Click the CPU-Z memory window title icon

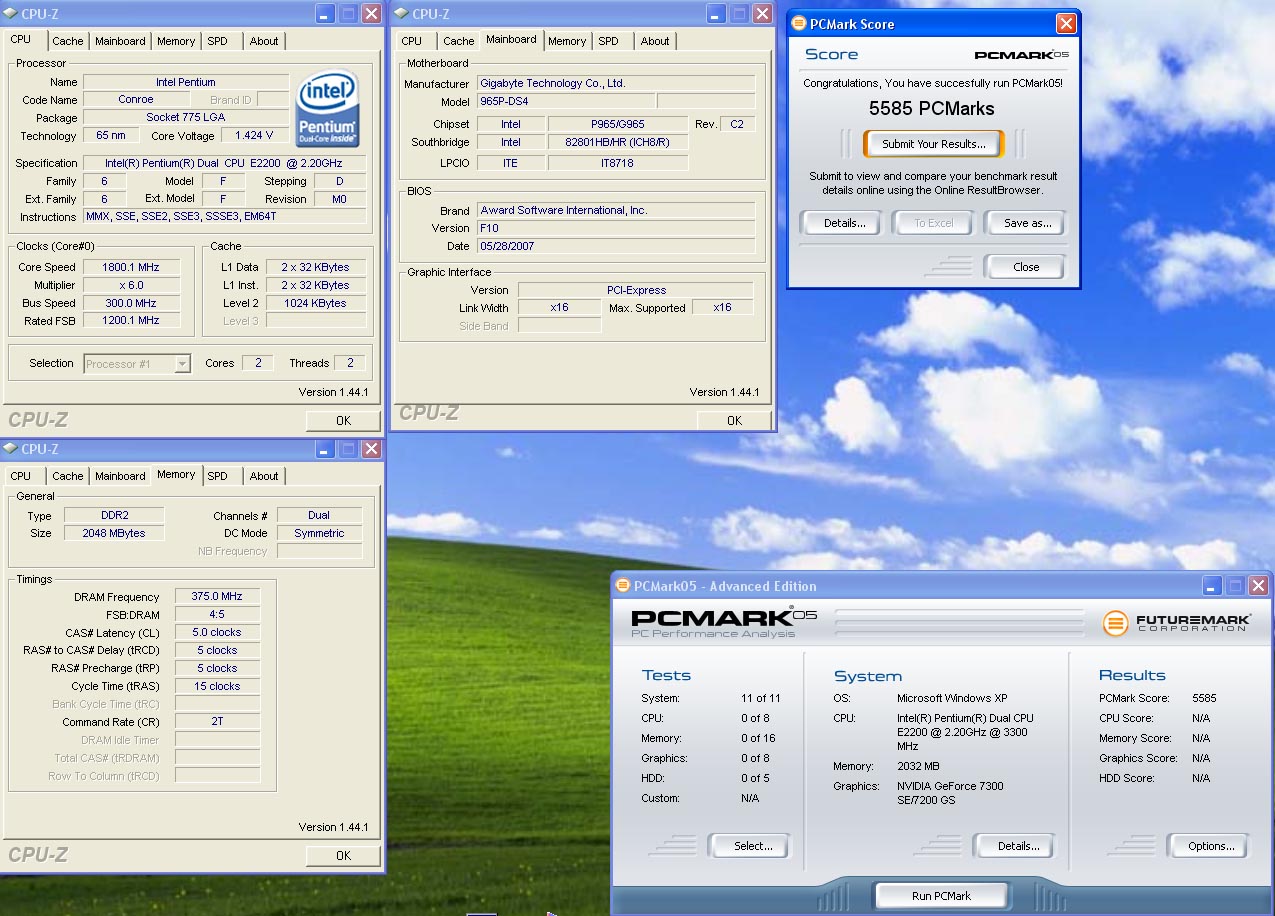10,449
